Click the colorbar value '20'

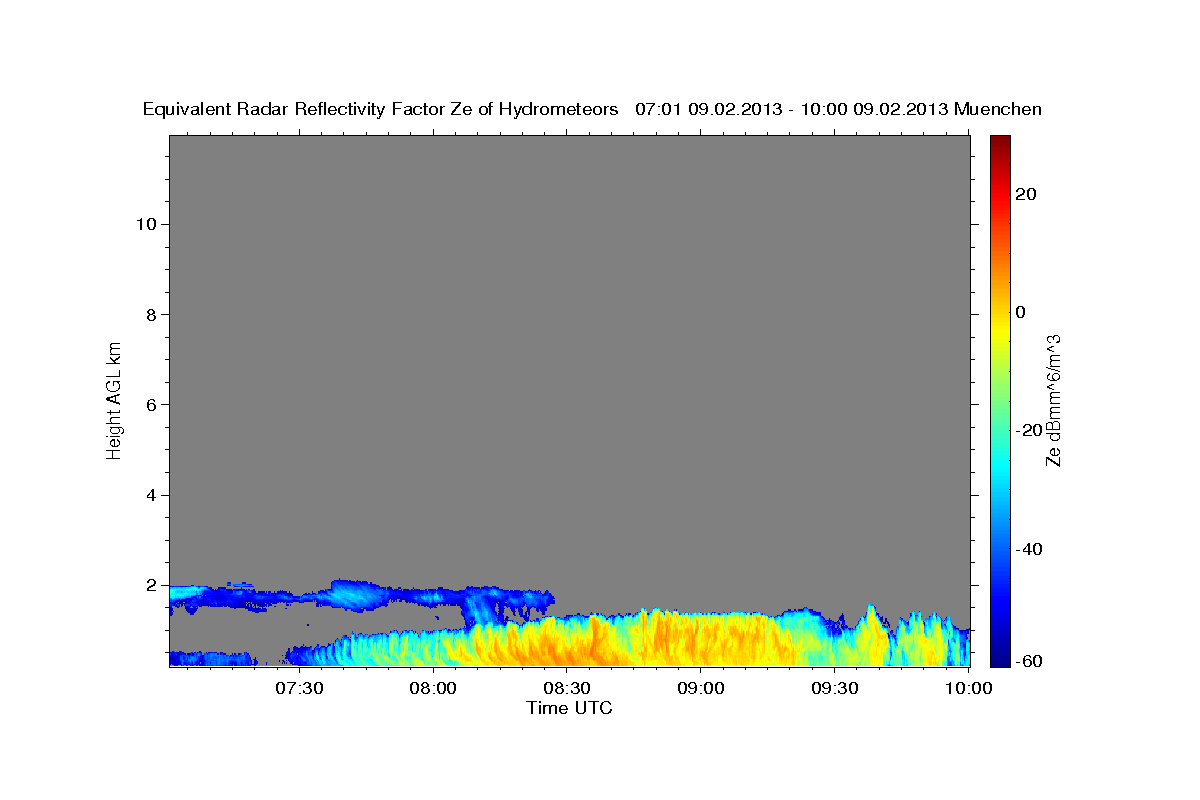[x=1024, y=194]
